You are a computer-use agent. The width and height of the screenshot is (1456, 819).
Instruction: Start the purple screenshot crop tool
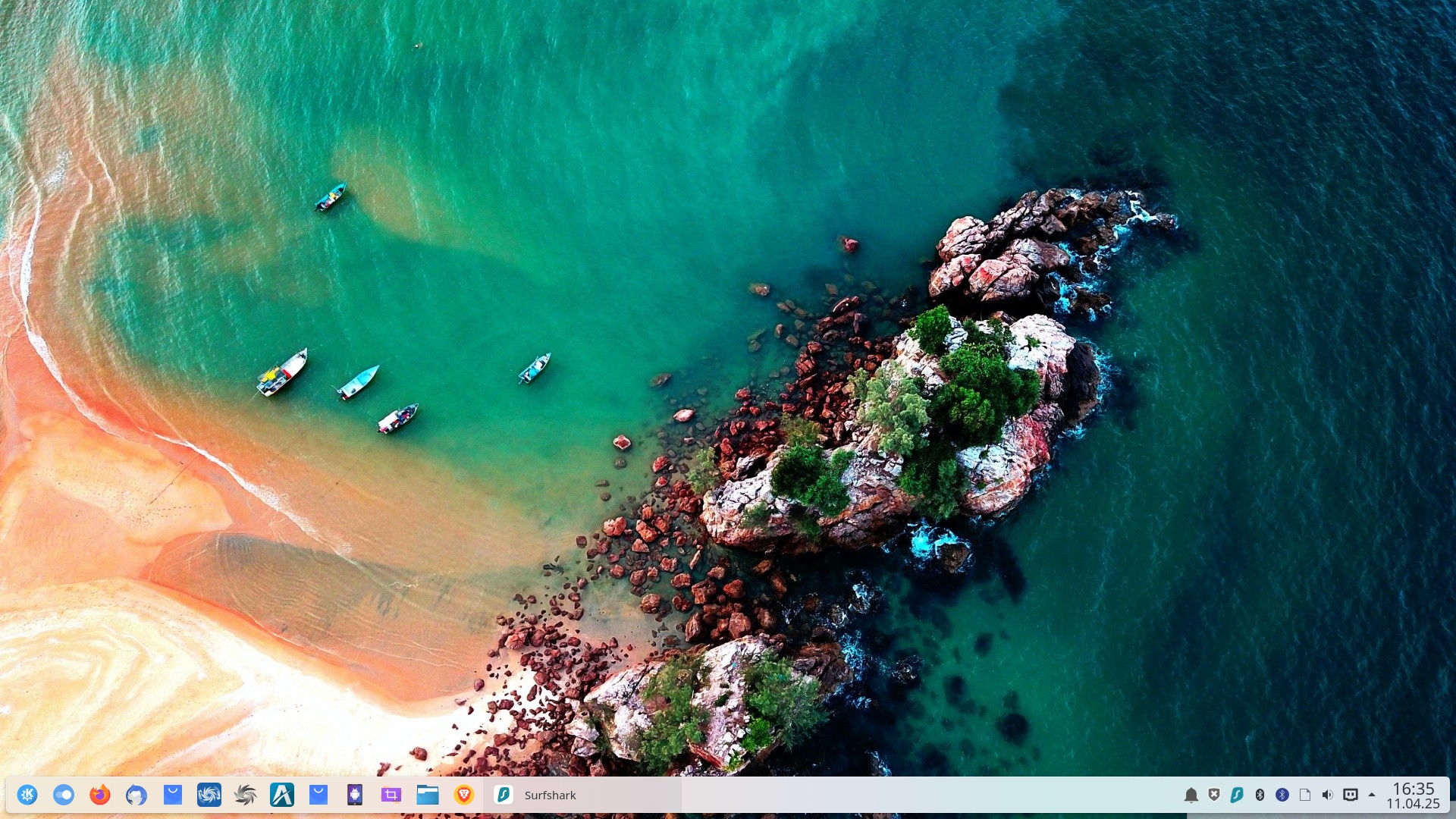point(391,795)
